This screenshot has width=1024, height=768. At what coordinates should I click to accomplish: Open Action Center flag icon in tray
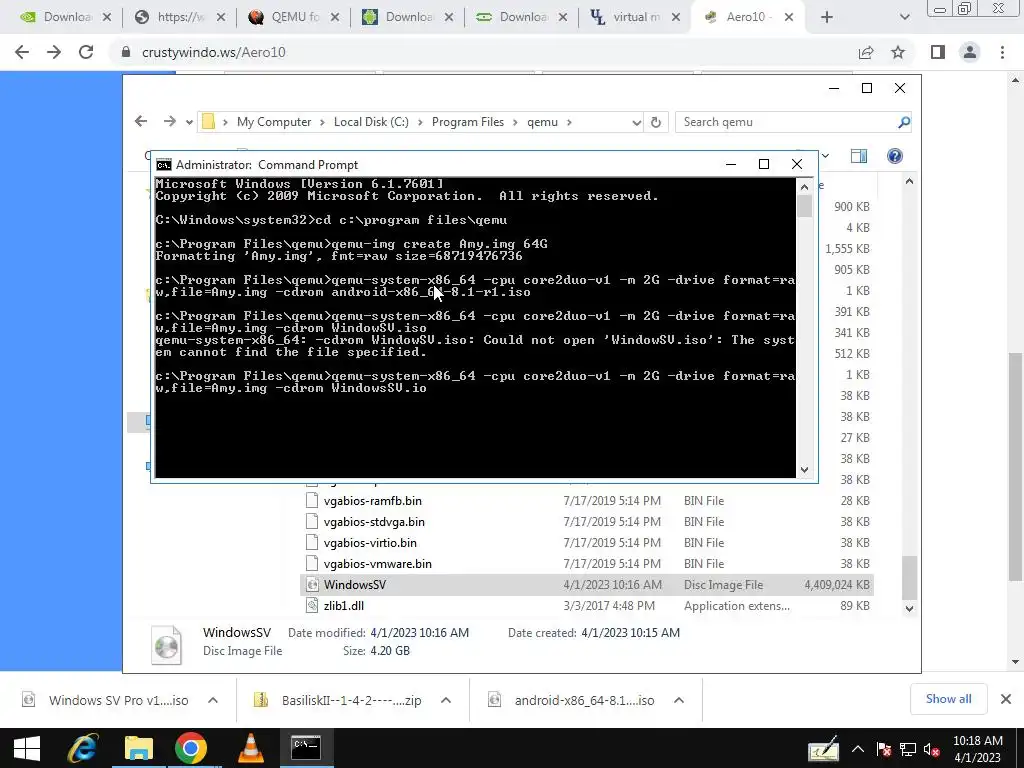(884, 750)
